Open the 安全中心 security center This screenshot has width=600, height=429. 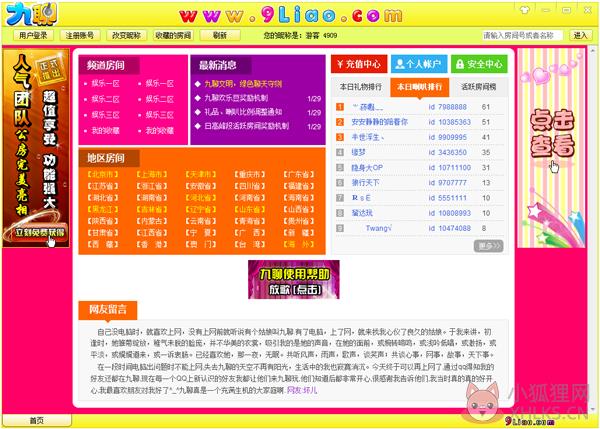tap(479, 64)
